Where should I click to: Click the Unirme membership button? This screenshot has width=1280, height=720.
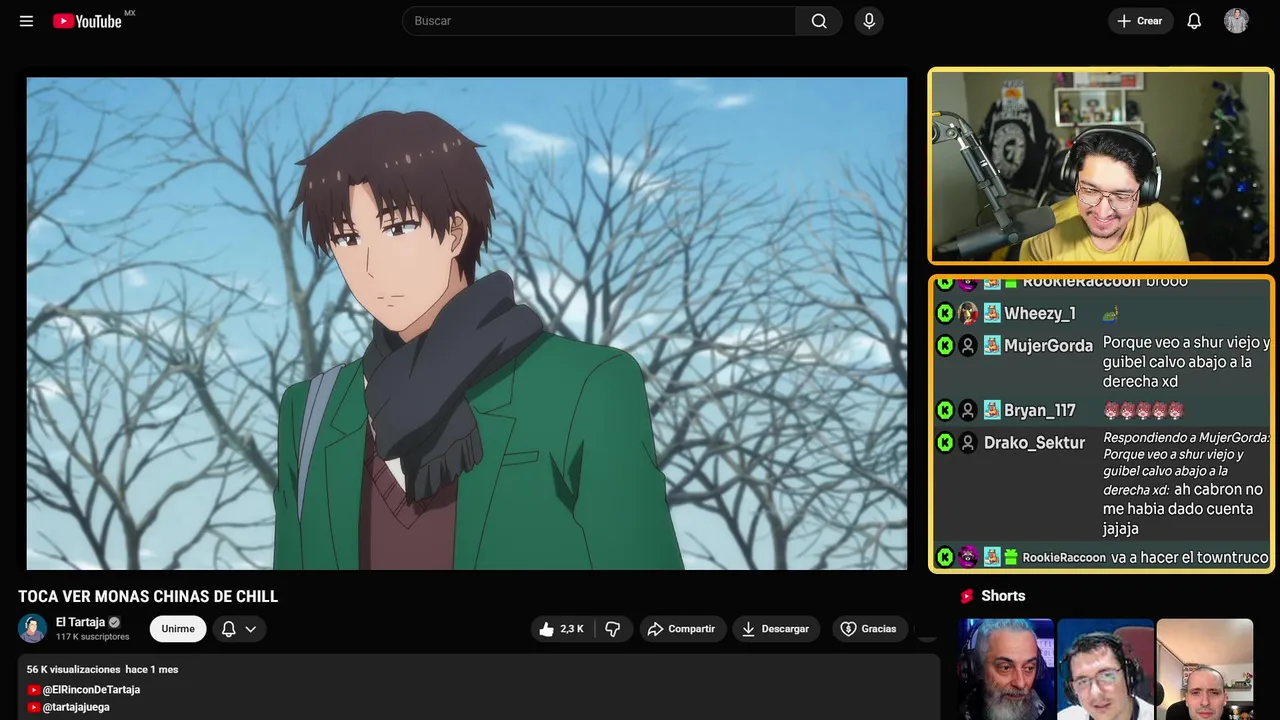coord(178,629)
